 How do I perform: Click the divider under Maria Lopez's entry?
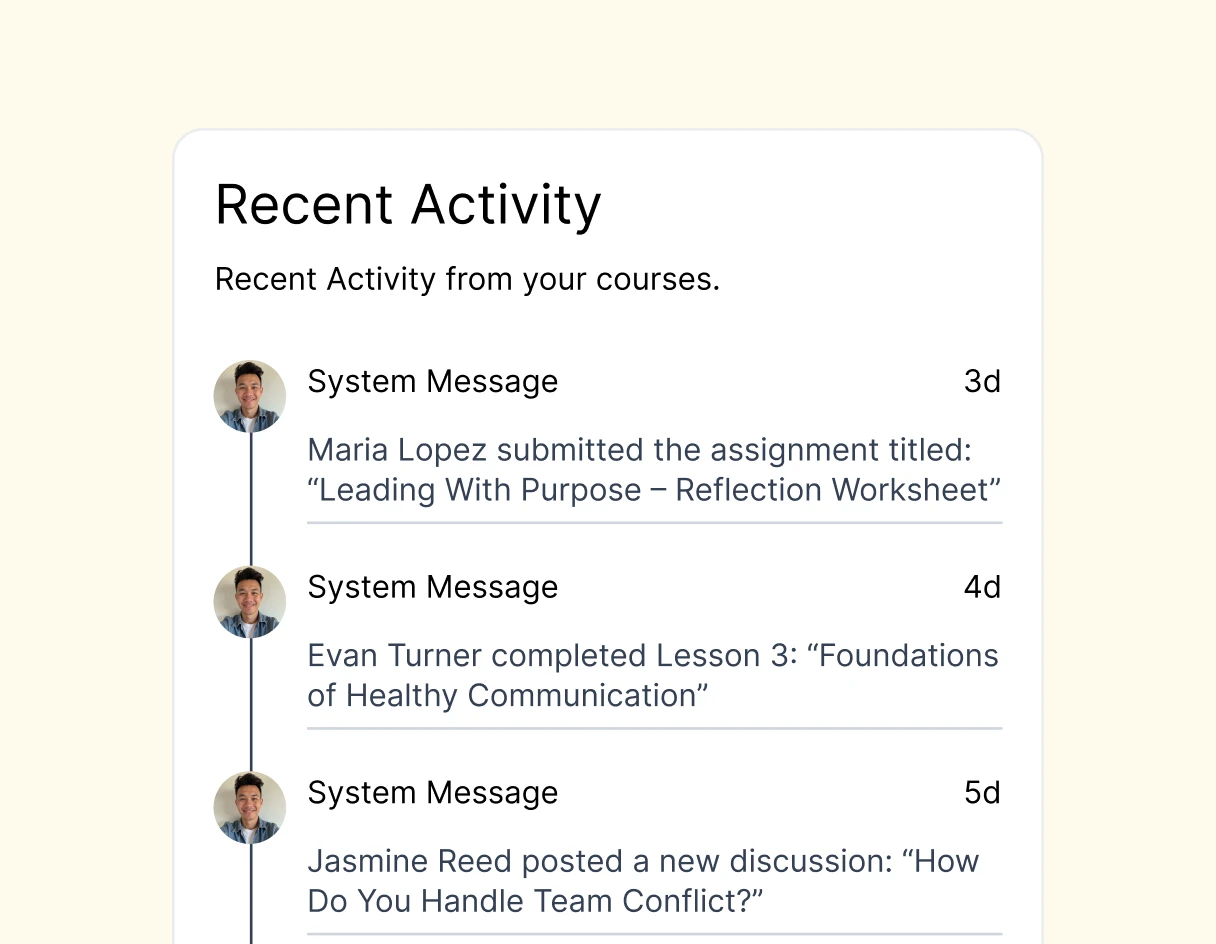pyautogui.click(x=654, y=522)
